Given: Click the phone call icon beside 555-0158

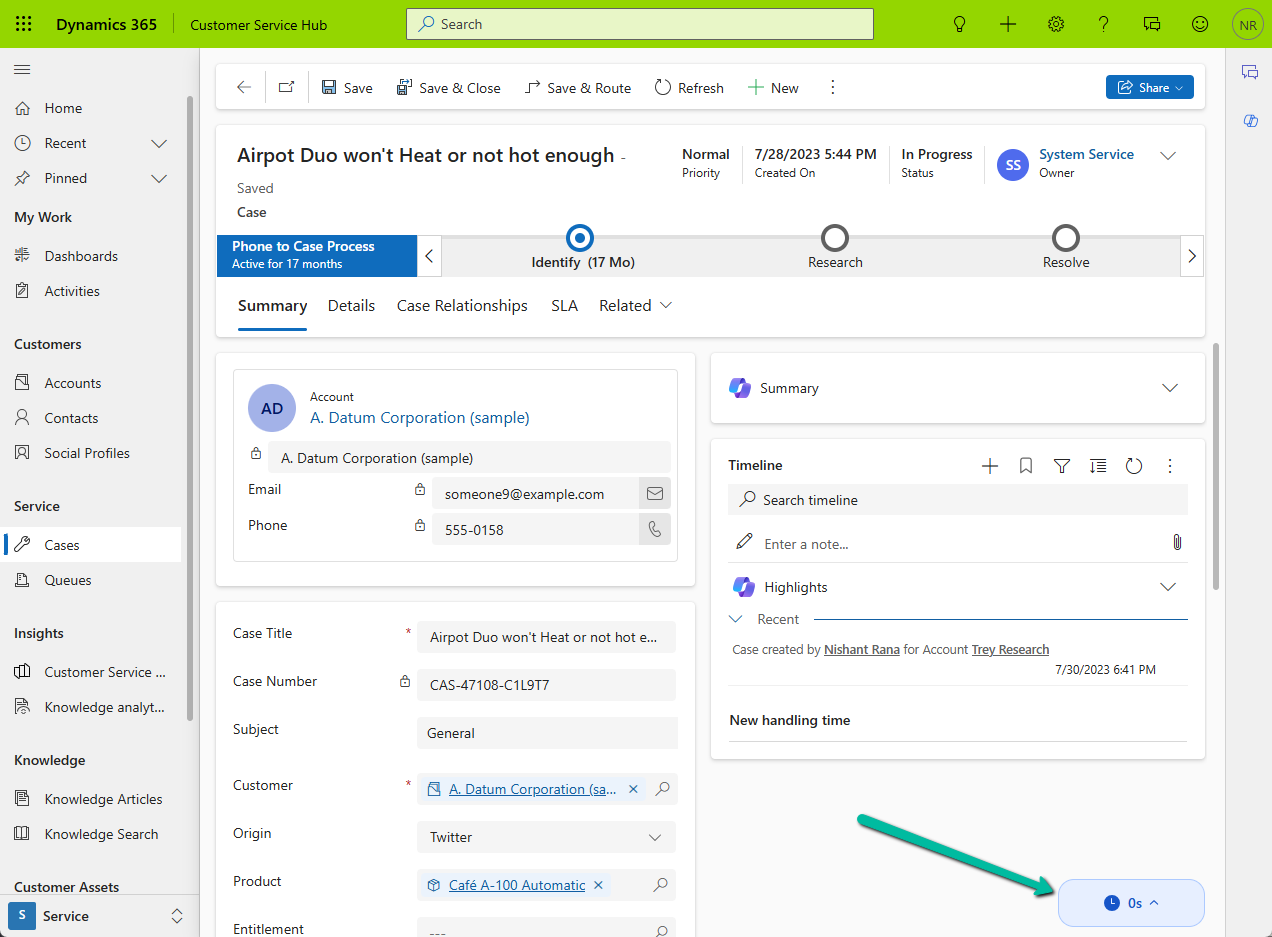Looking at the screenshot, I should (x=655, y=530).
